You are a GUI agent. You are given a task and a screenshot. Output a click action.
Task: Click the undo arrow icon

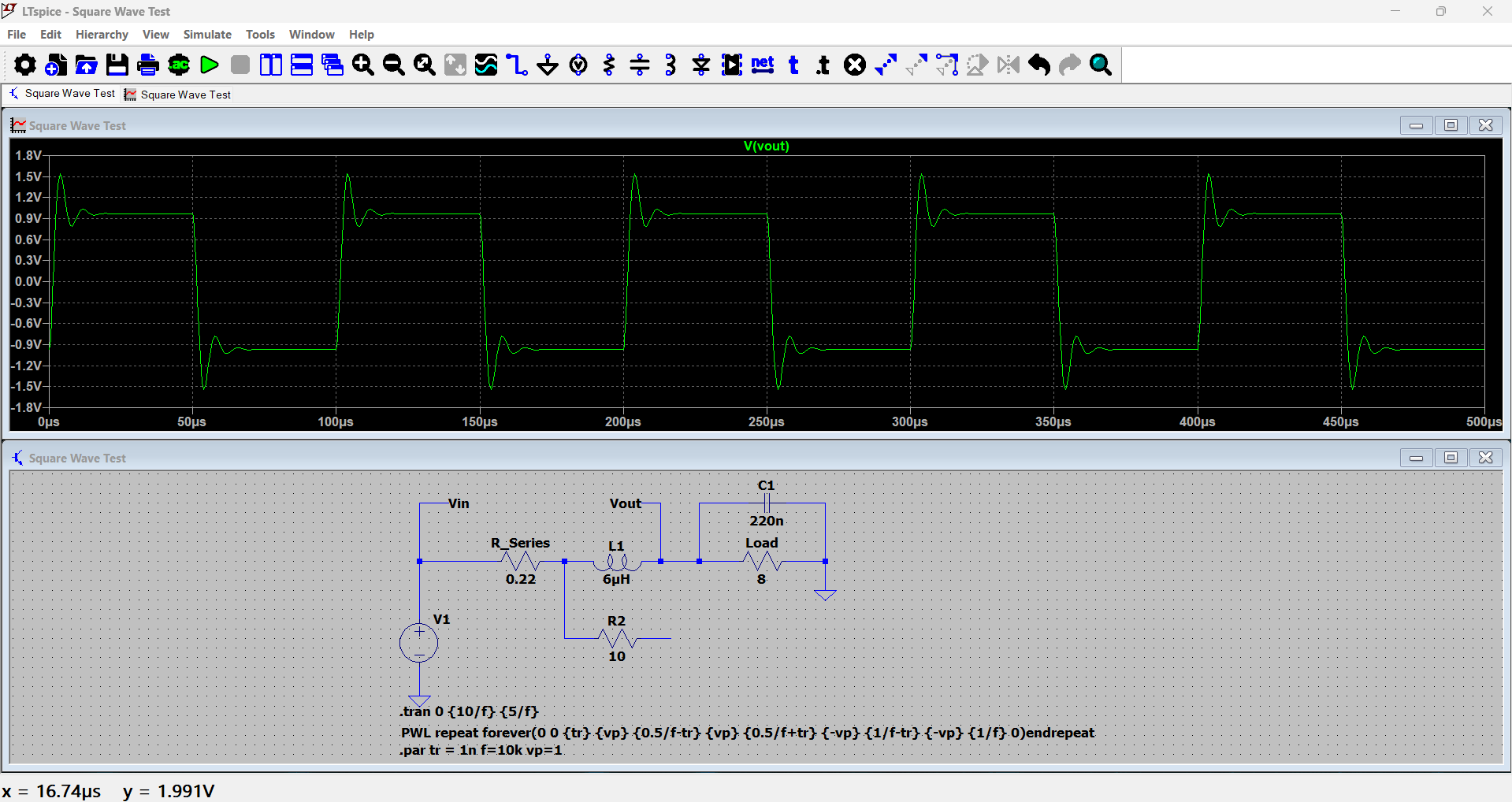click(1039, 65)
